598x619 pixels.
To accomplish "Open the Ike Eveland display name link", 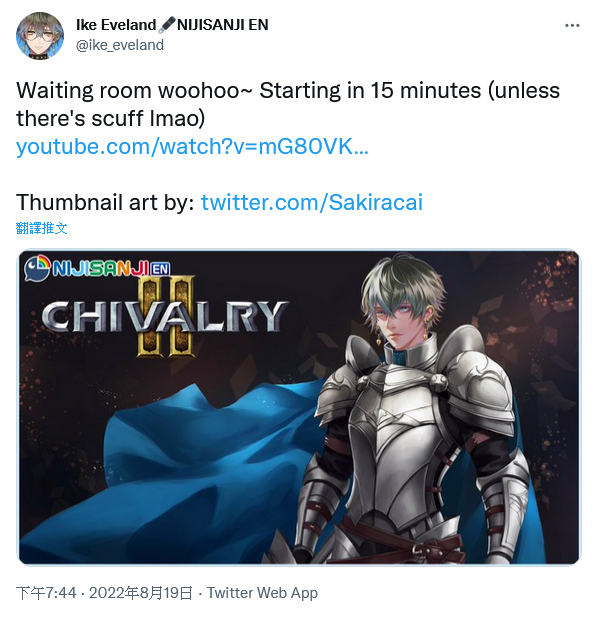I will coord(116,25).
